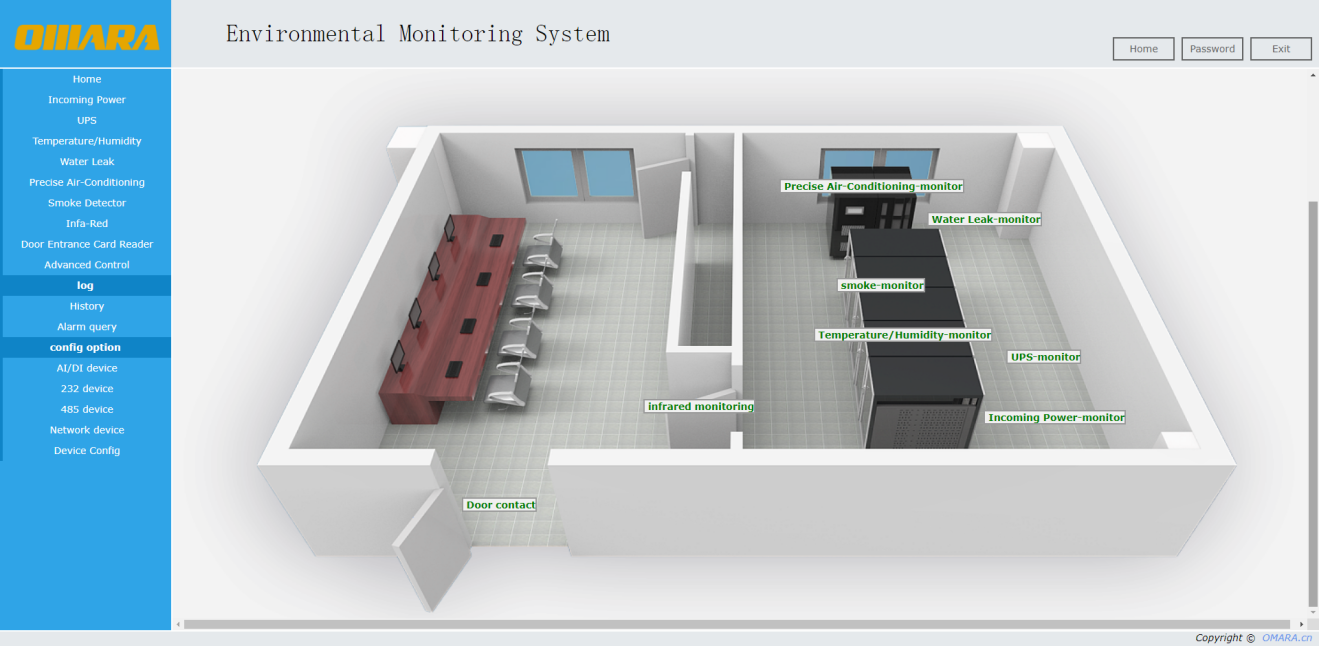
Task: Click the Home button at top right
Action: (x=1143, y=49)
